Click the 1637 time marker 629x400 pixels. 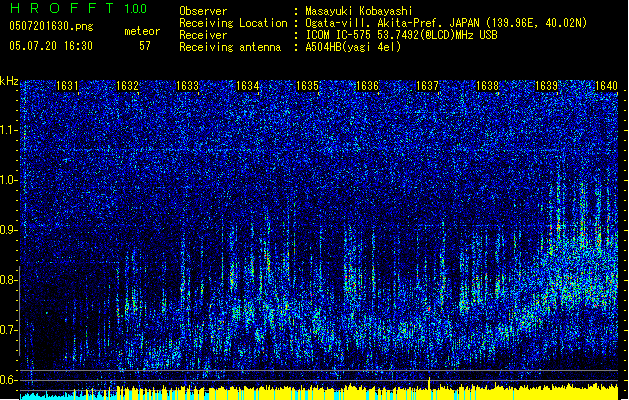click(427, 86)
